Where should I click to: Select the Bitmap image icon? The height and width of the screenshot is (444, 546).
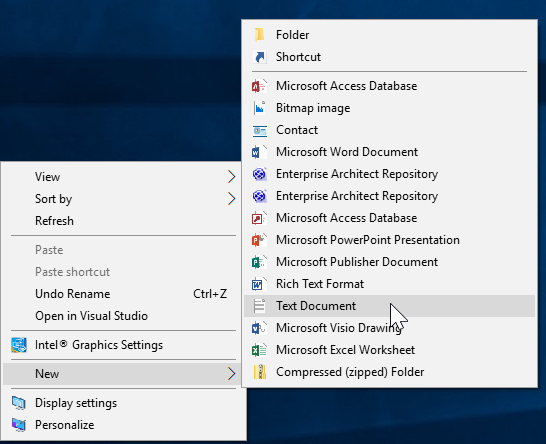pyautogui.click(x=259, y=108)
